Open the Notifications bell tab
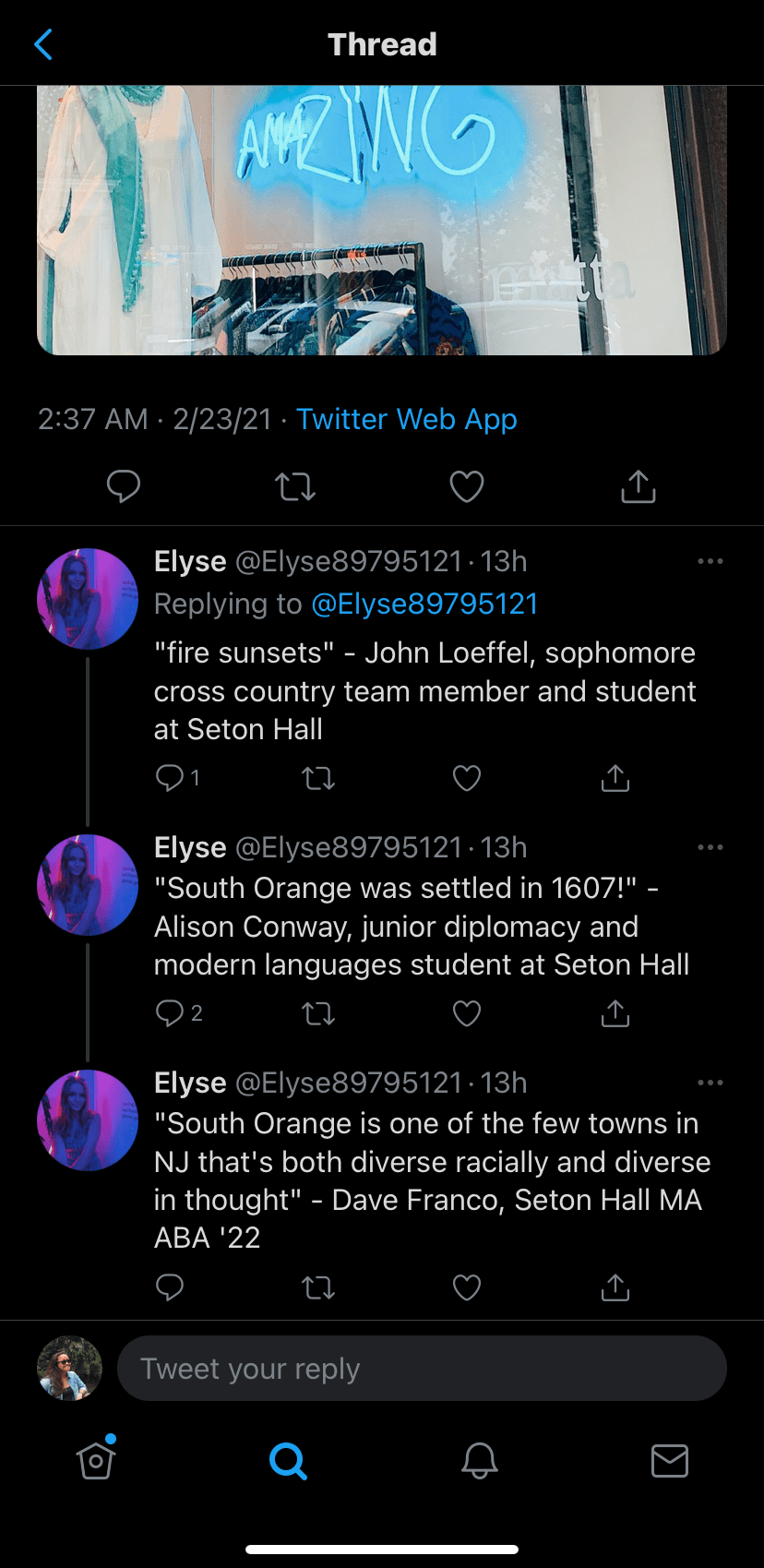 click(x=480, y=1461)
